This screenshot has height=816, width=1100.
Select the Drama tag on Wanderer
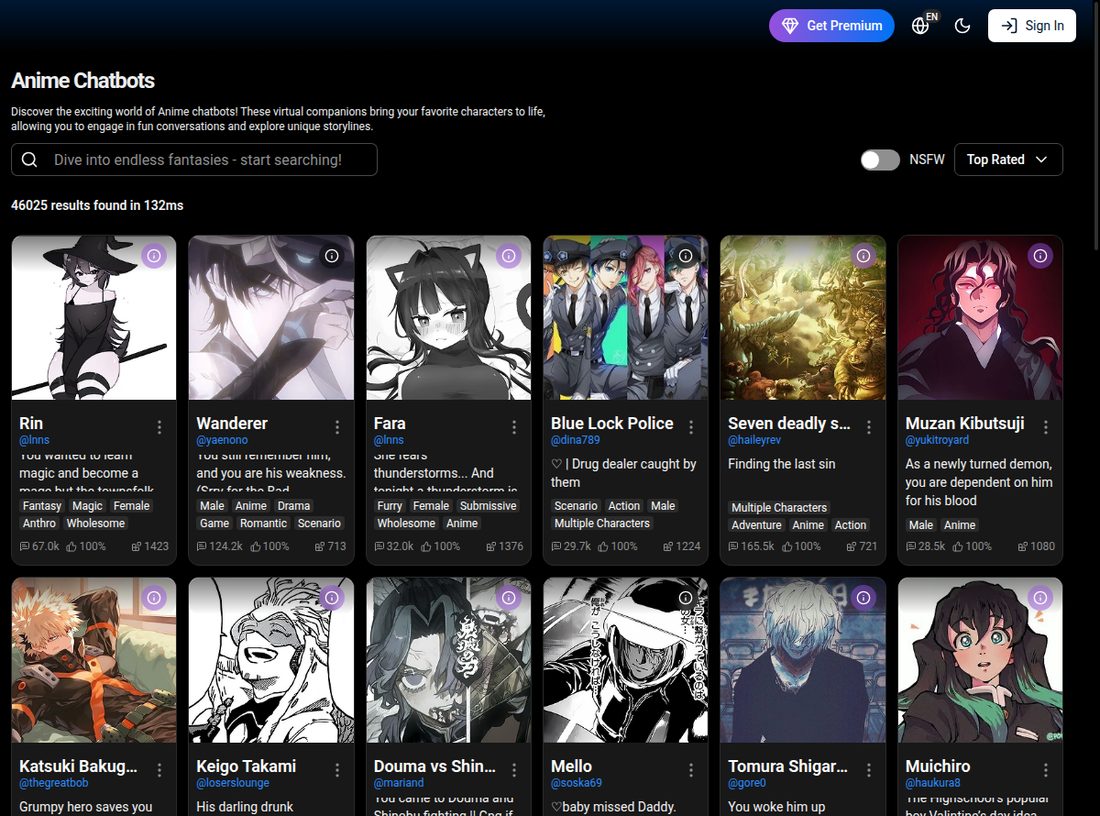pyautogui.click(x=294, y=506)
